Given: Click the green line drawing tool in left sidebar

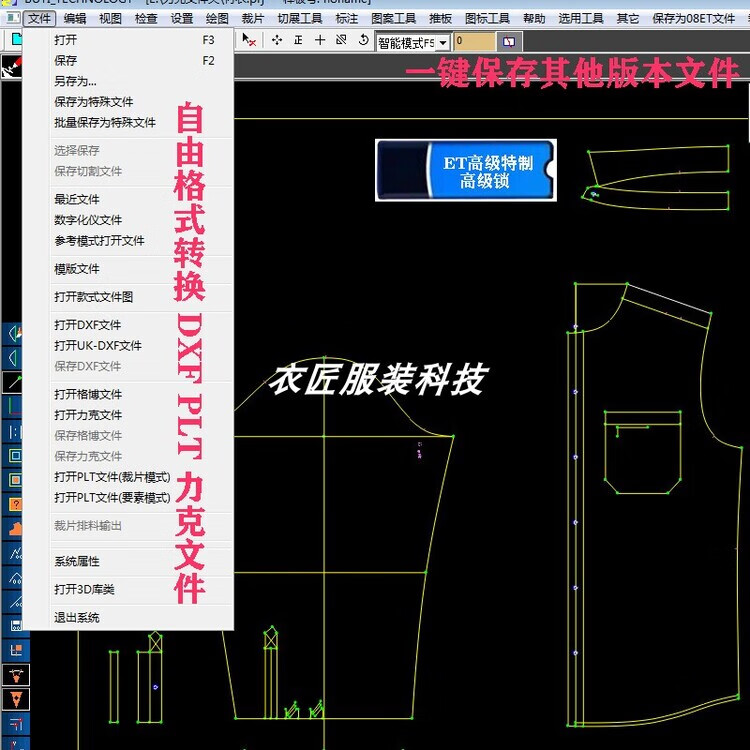Looking at the screenshot, I should 15,381.
